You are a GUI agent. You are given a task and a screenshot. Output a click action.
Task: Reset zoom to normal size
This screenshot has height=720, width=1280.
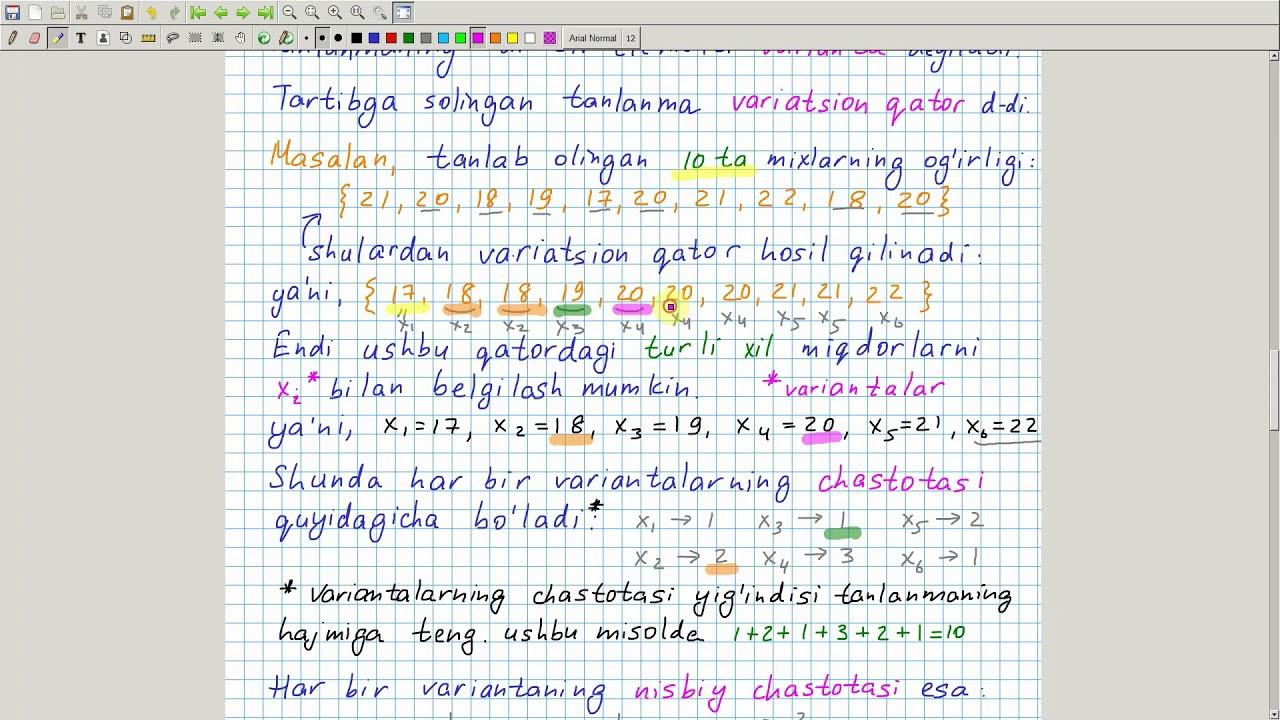[x=357, y=13]
